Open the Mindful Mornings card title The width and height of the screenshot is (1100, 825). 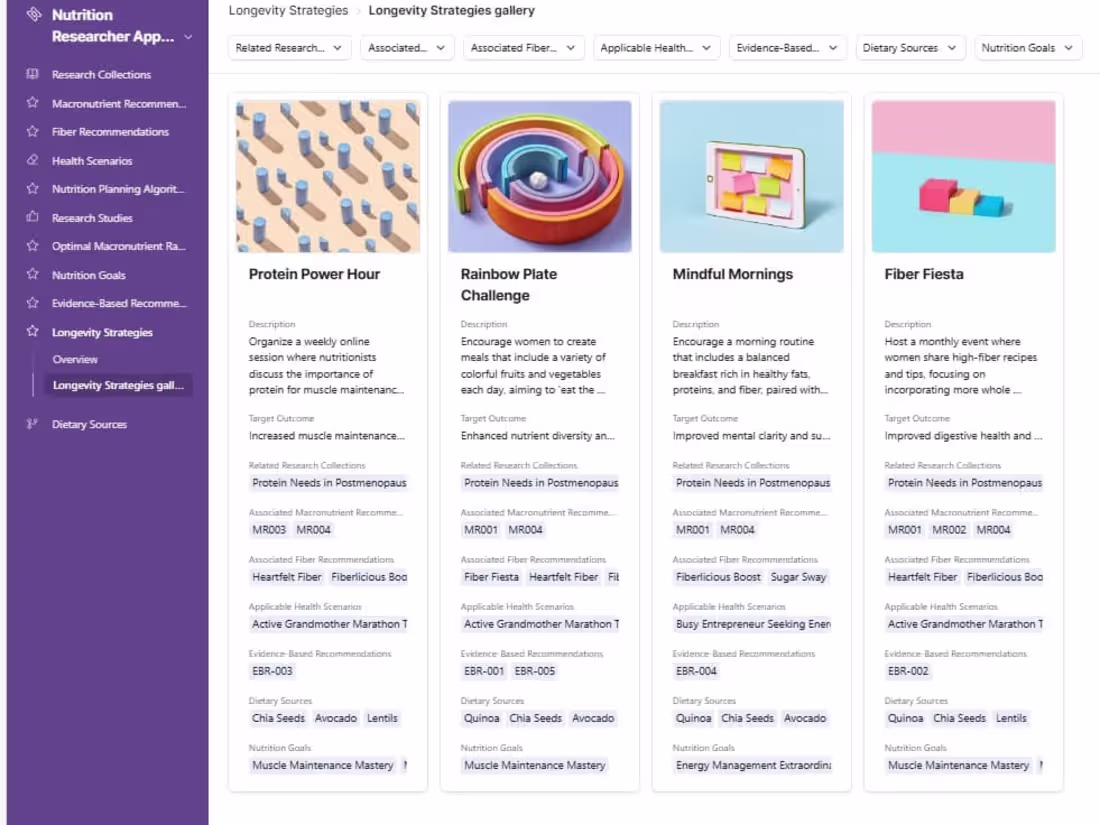[x=732, y=274]
